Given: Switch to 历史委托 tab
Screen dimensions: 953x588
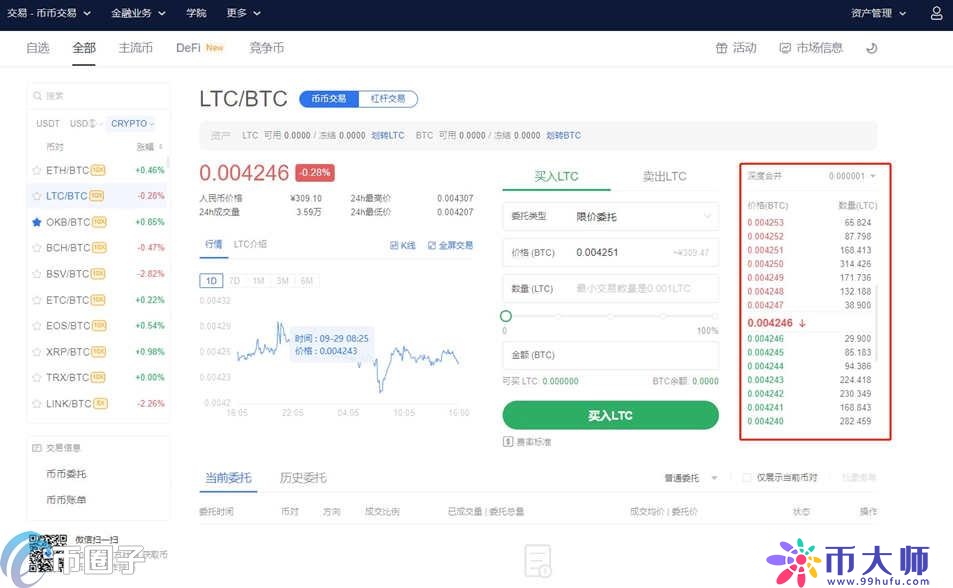Looking at the screenshot, I should tap(303, 478).
